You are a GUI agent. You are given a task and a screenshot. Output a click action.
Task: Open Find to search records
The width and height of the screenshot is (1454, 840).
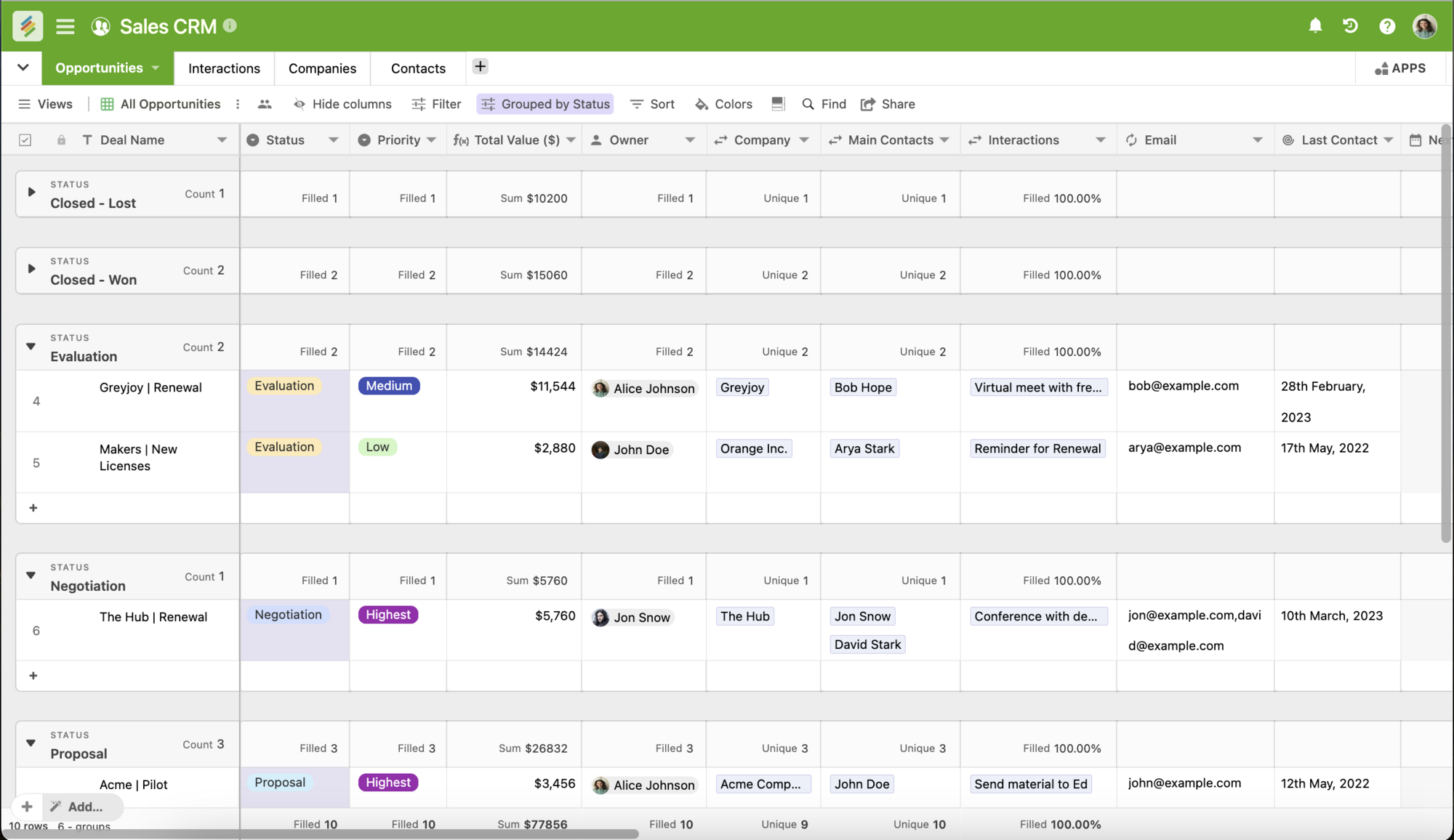(824, 104)
